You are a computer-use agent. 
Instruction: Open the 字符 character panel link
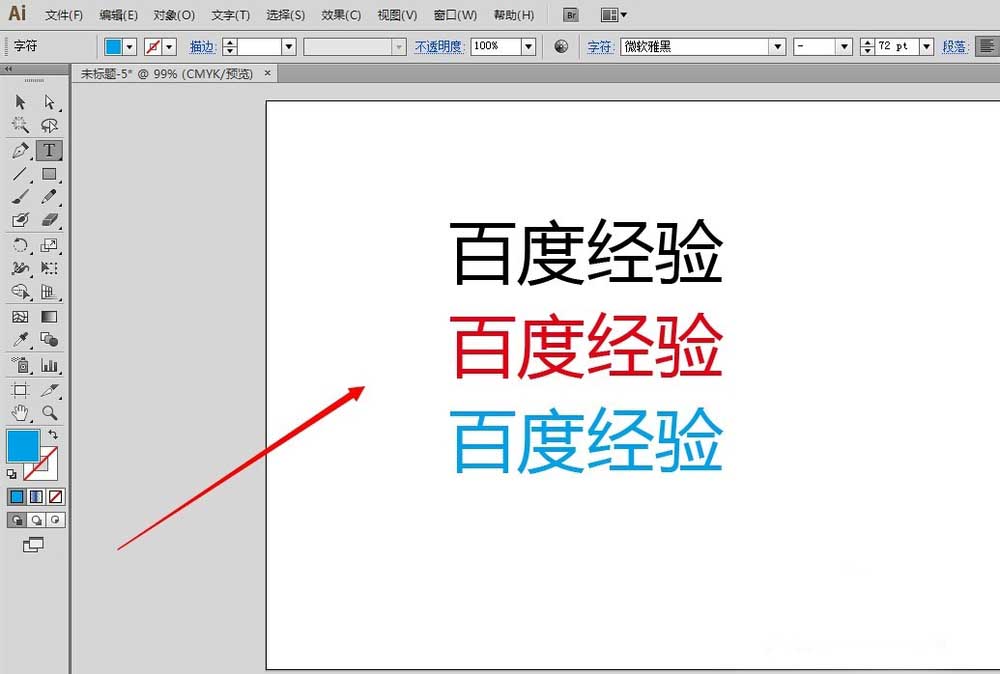[601, 47]
